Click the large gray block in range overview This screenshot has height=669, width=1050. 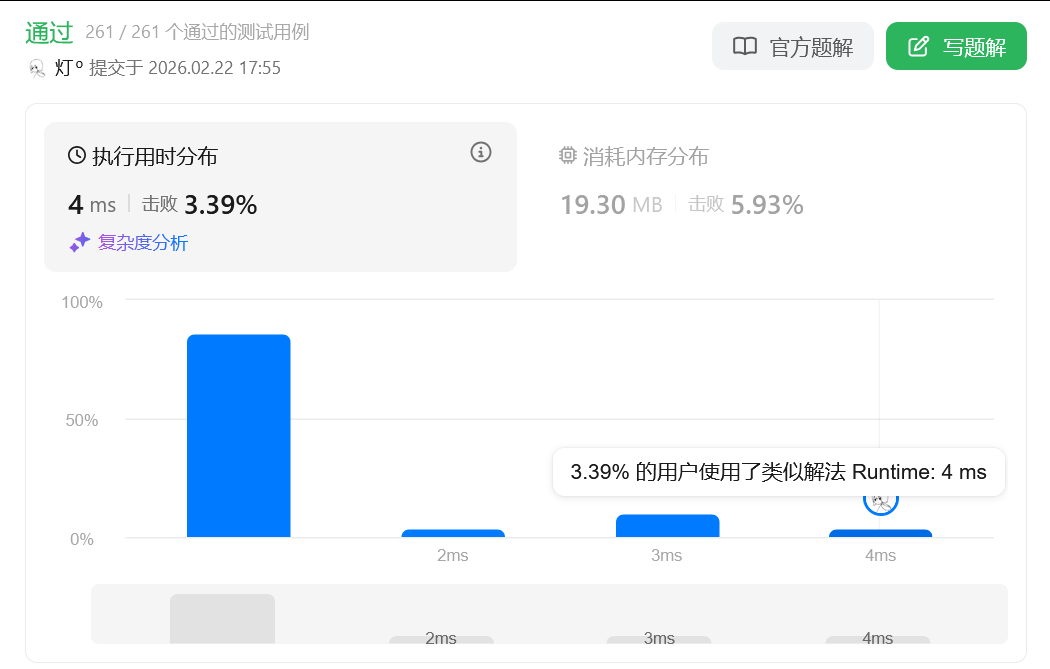[222, 618]
